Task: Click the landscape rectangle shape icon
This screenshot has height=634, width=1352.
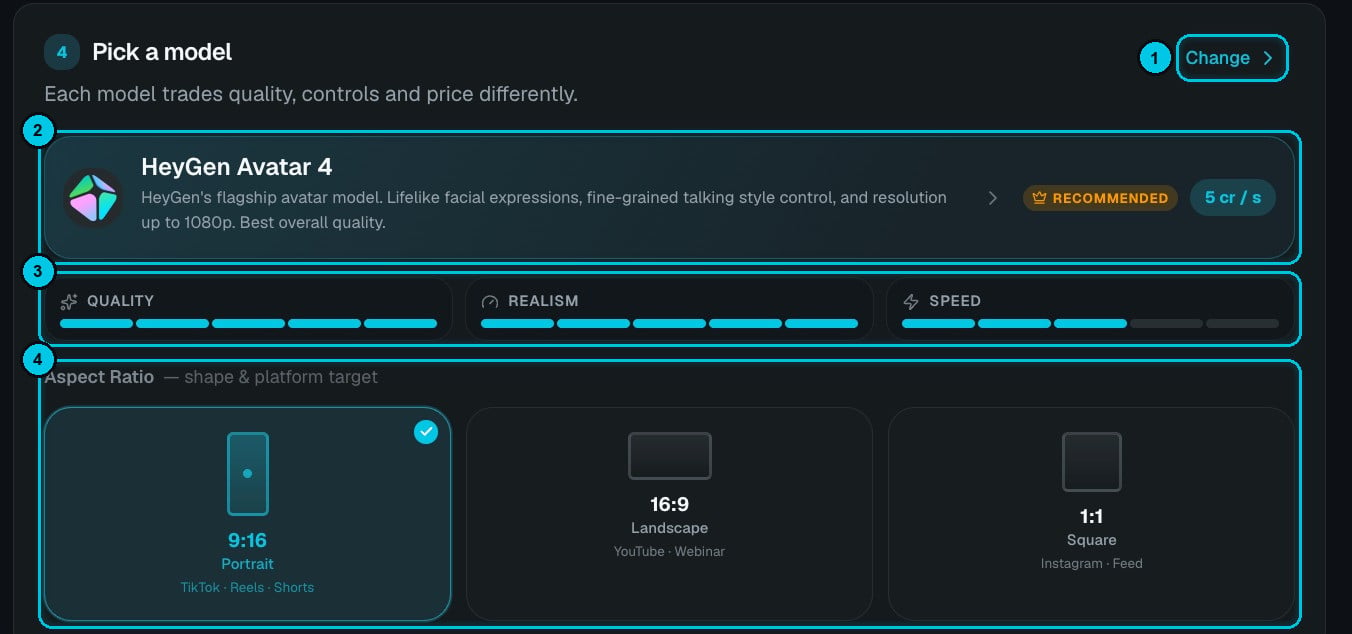Action: tap(670, 456)
